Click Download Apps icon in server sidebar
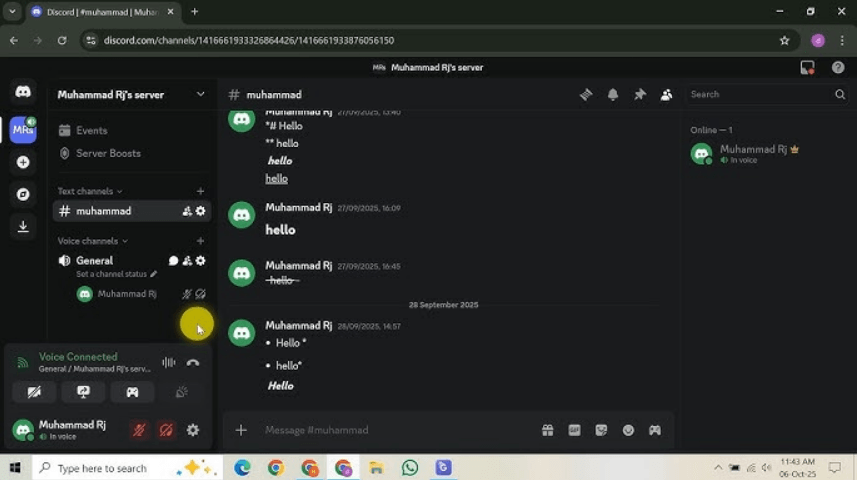The image size is (857, 480). (x=23, y=226)
